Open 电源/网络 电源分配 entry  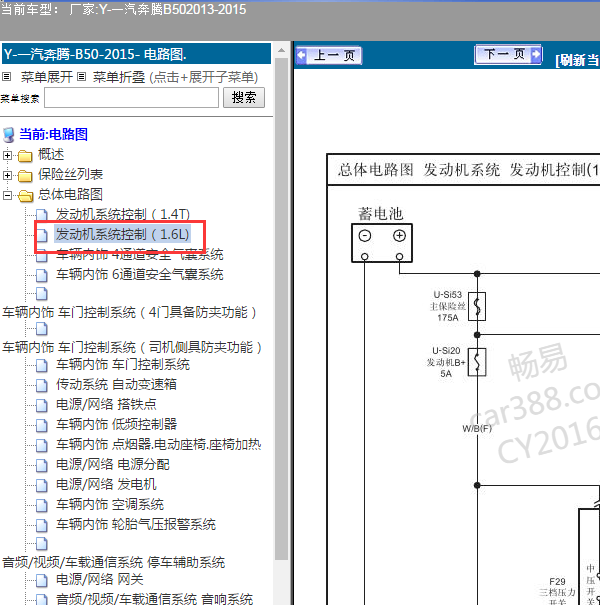click(113, 465)
